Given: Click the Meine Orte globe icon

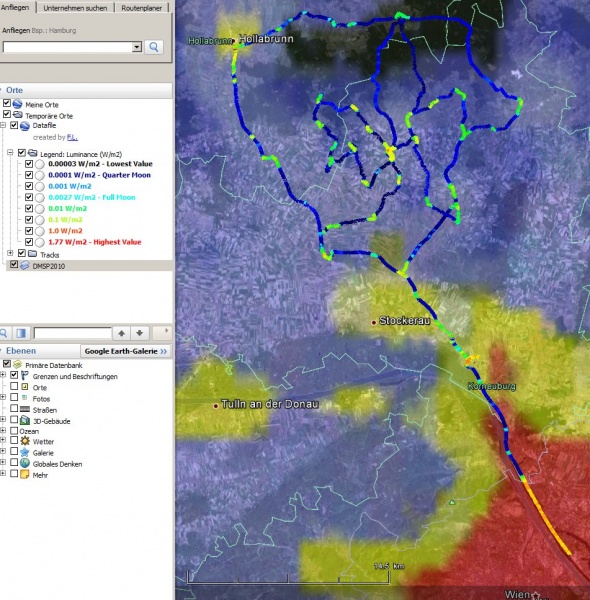Looking at the screenshot, I should pos(17,104).
